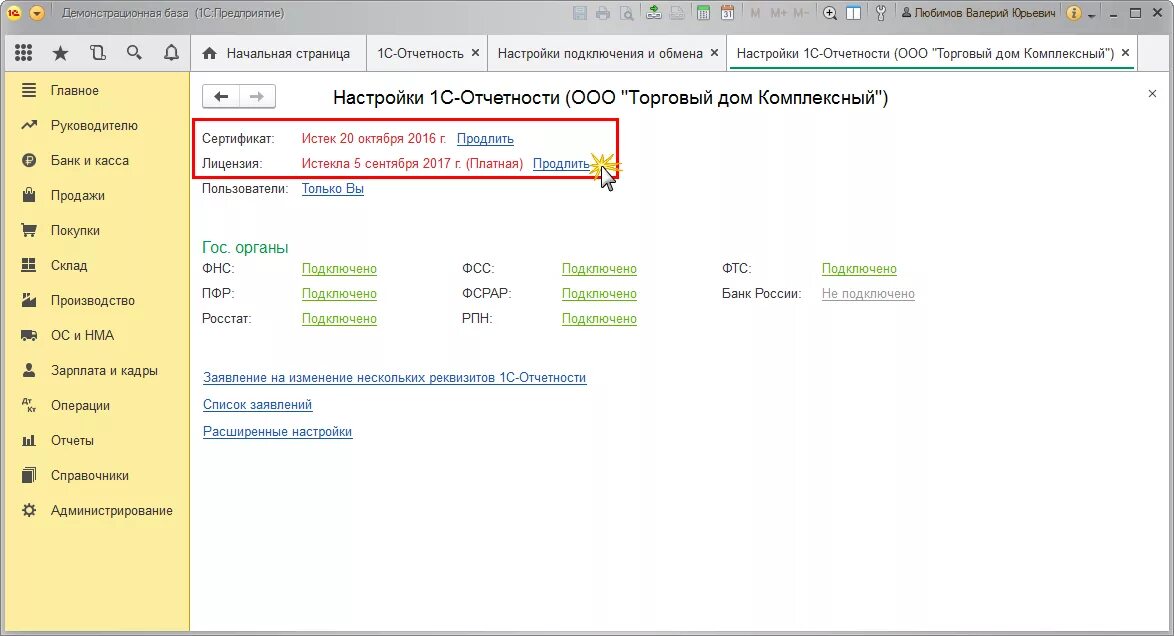The width and height of the screenshot is (1174, 636).
Task: Close Настройки подключения и обмена tab
Action: [x=714, y=52]
